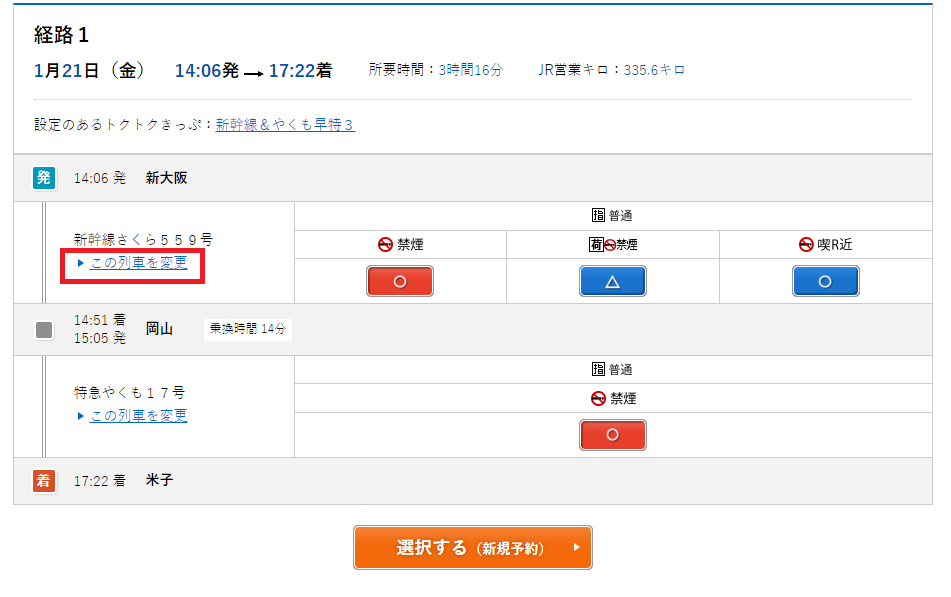Click the teal 発 departure icon

(x=44, y=178)
